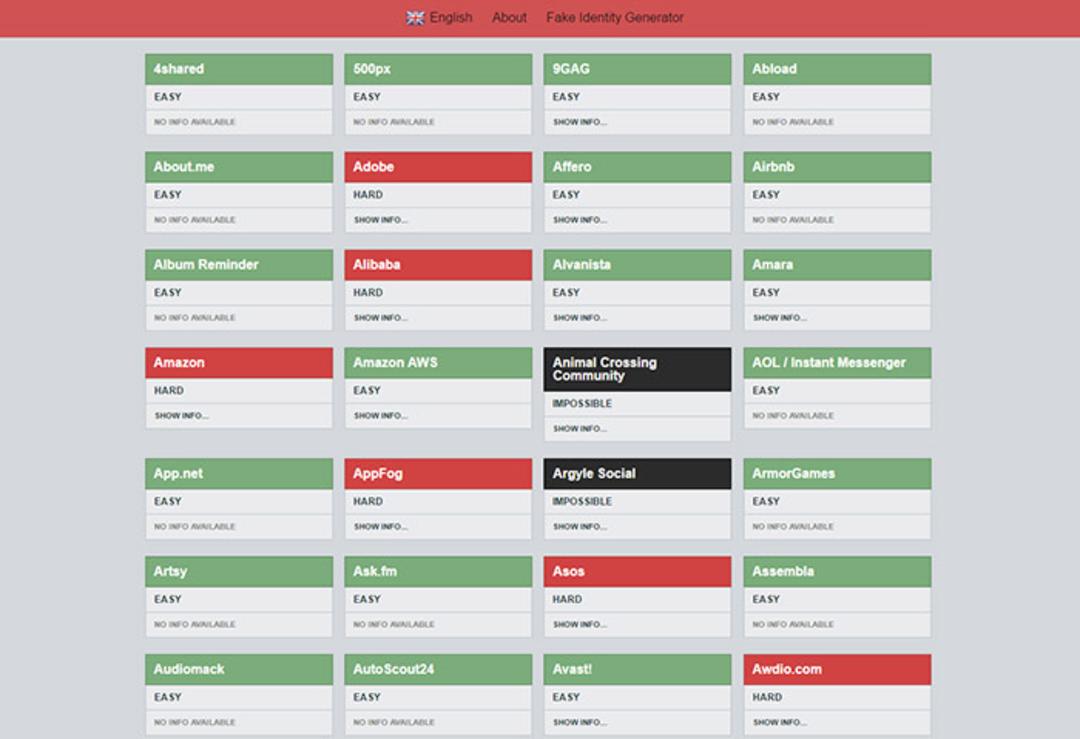Select the Amazon AWS service title
1080x739 pixels.
pyautogui.click(x=395, y=362)
